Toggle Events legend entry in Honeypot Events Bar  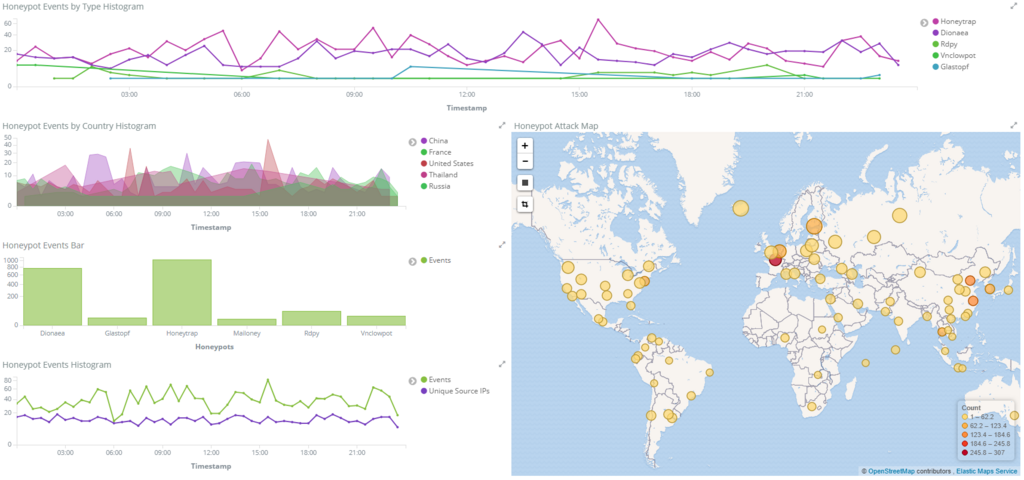pyautogui.click(x=436, y=261)
